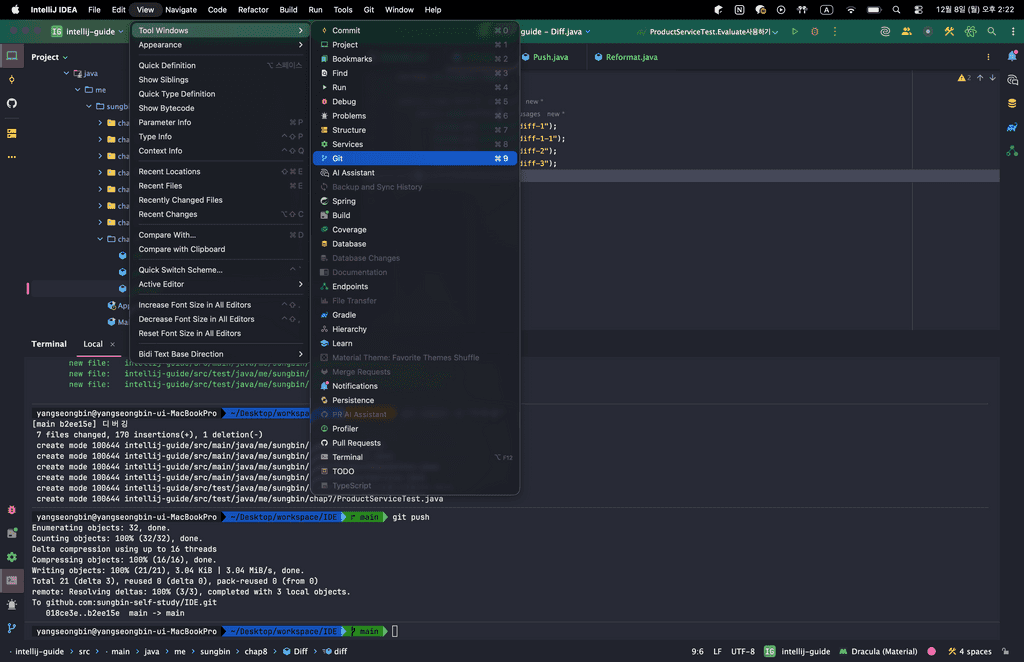
Task: Open the Commit tool icon in the left sidebar
Action: [x=12, y=80]
